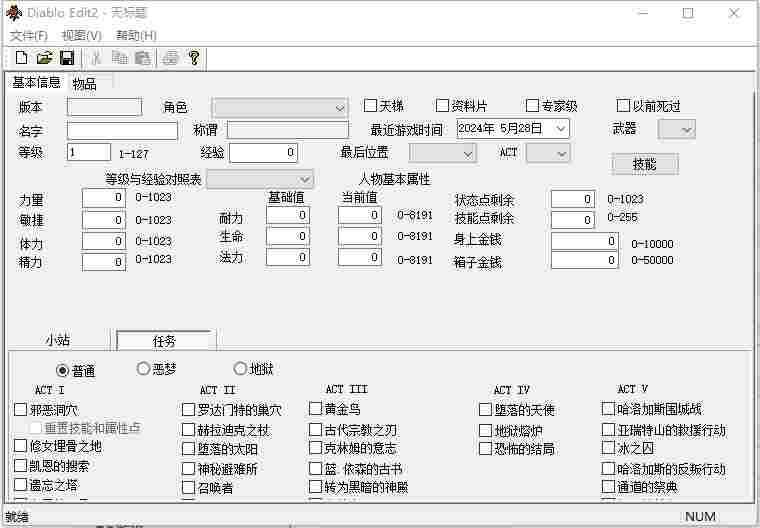Toggle the 资料片 checkbox

tap(442, 105)
